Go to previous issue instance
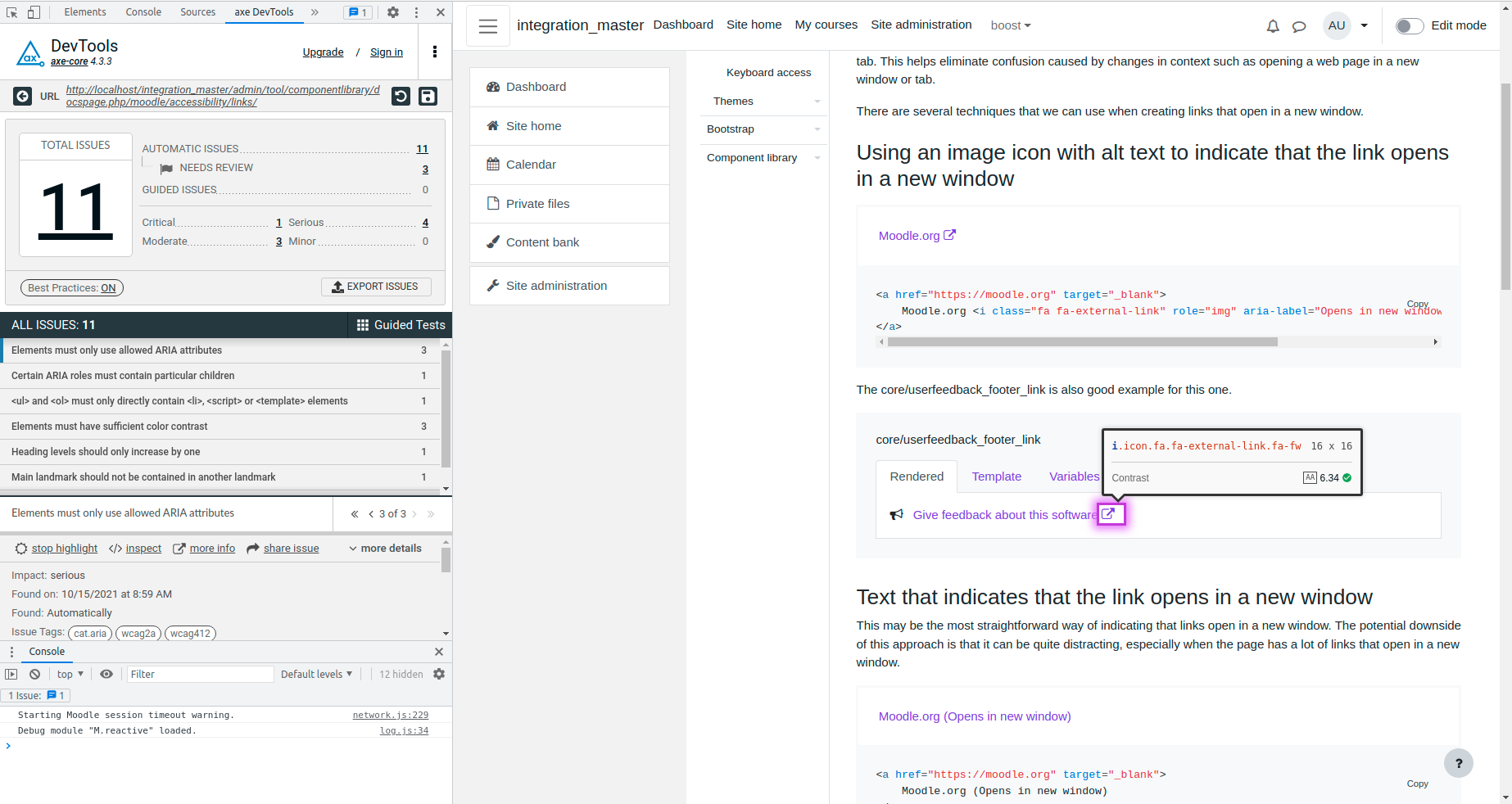1512x804 pixels. (371, 514)
